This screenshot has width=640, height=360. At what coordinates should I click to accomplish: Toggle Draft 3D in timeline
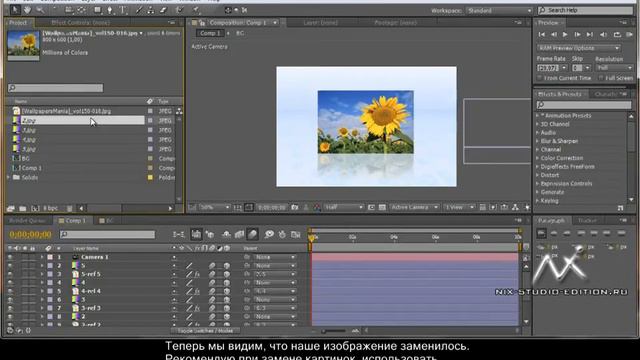click(x=210, y=234)
